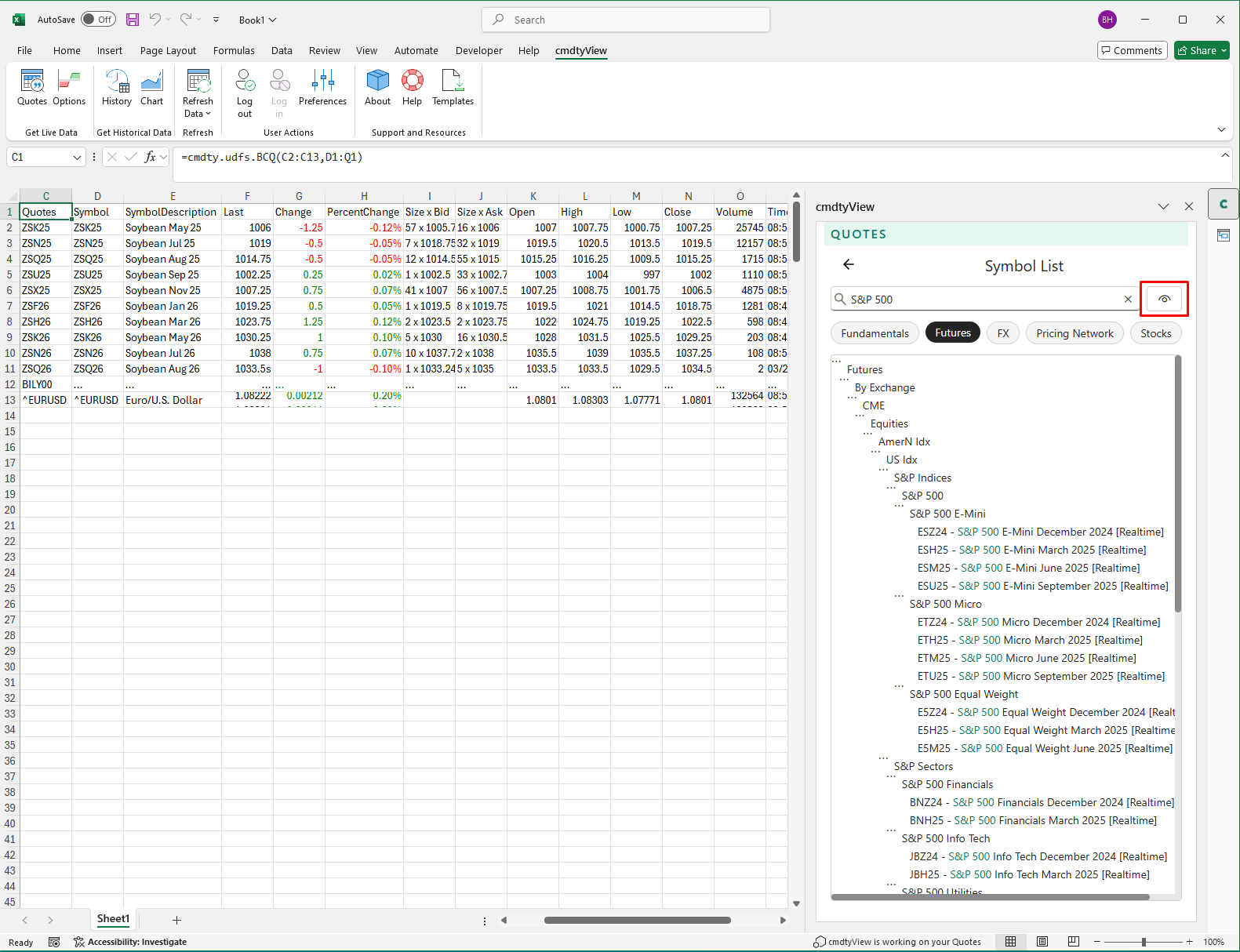Click the Insert Function fx icon
Image resolution: width=1240 pixels, height=952 pixels.
tap(150, 157)
